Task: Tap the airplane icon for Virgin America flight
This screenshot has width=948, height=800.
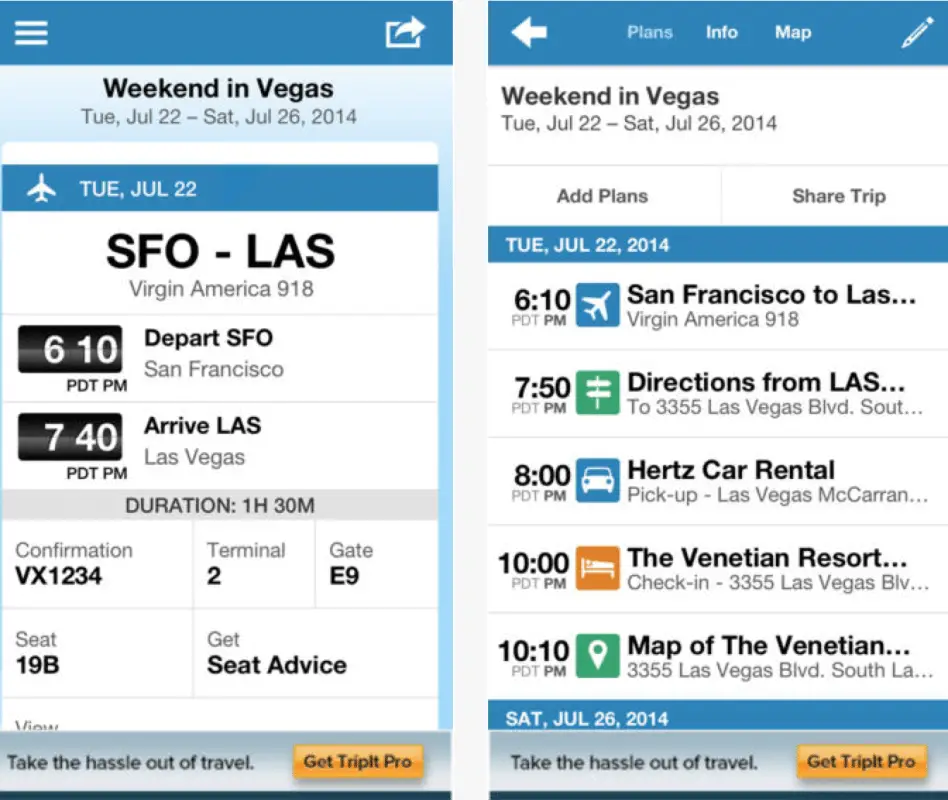Action: (x=597, y=305)
